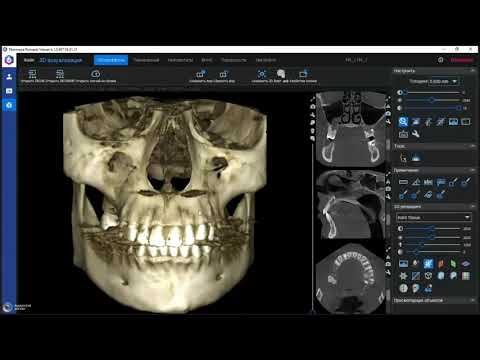Click the wrench icon in settings panel
The height and width of the screenshot is (360, 480).
pos(415,134)
